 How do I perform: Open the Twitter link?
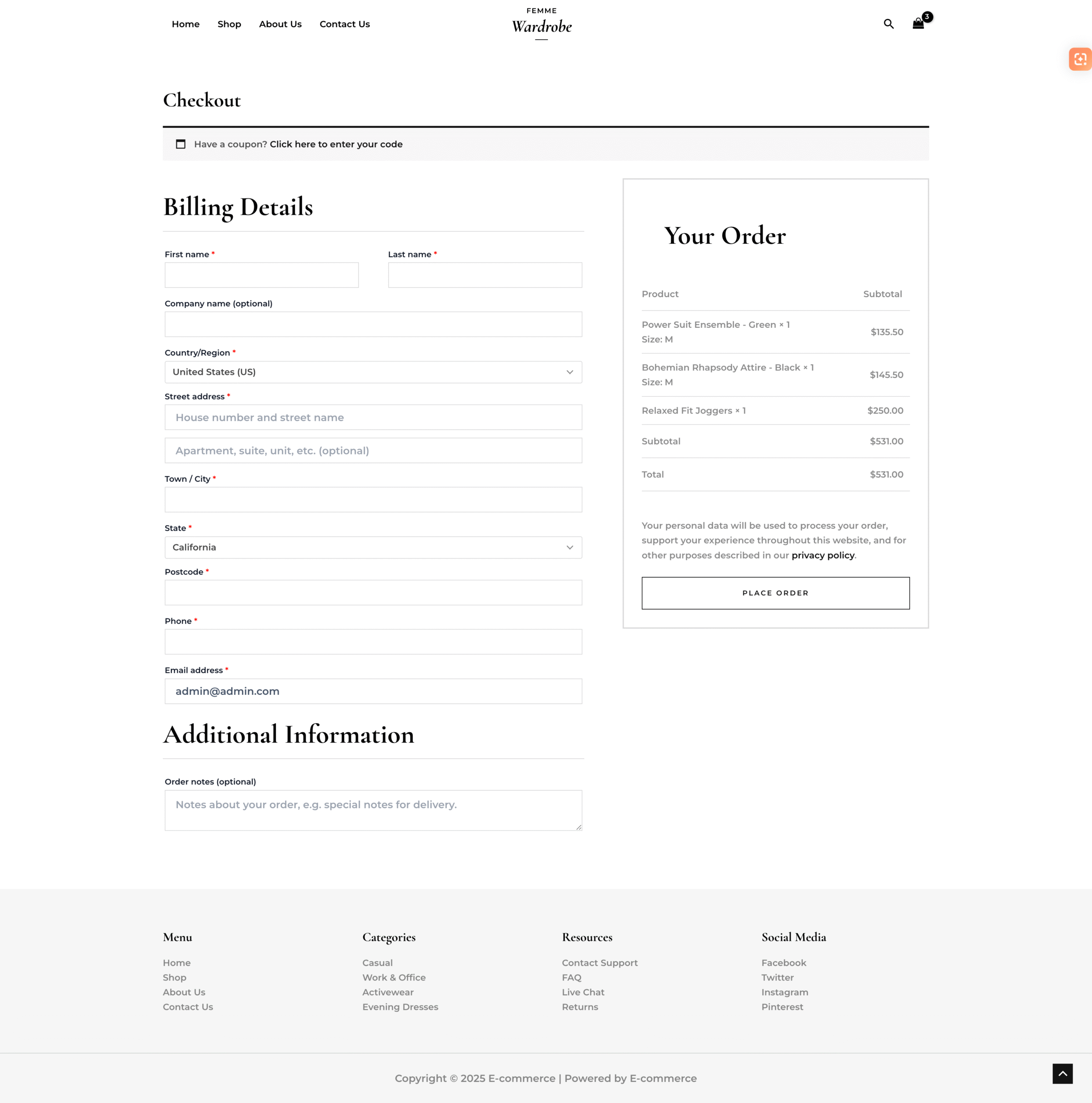(777, 977)
